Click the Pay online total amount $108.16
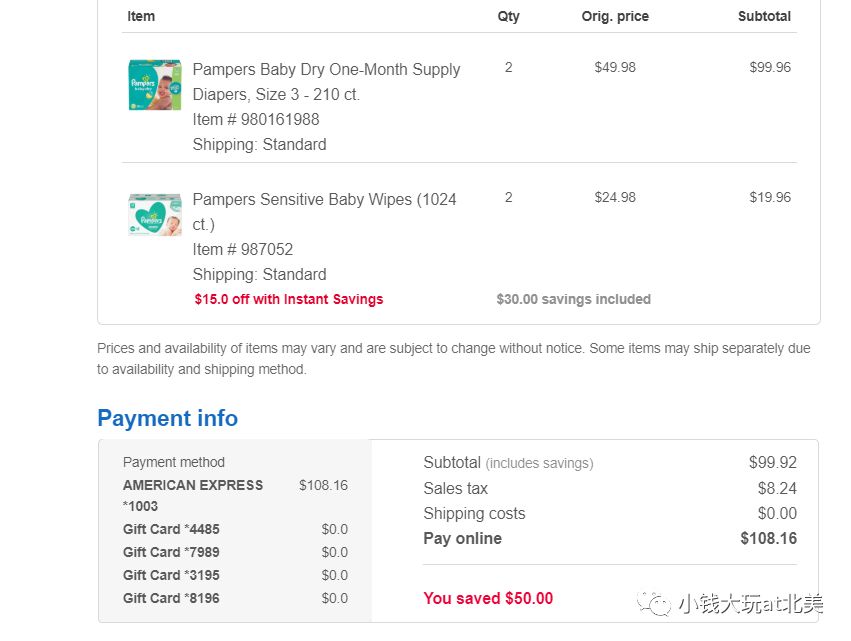 tap(768, 538)
